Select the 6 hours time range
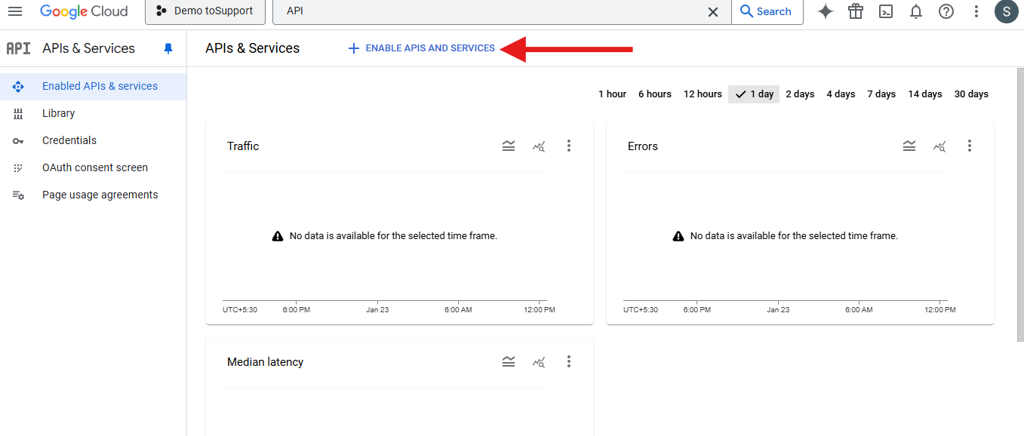The width and height of the screenshot is (1024, 436). click(655, 94)
